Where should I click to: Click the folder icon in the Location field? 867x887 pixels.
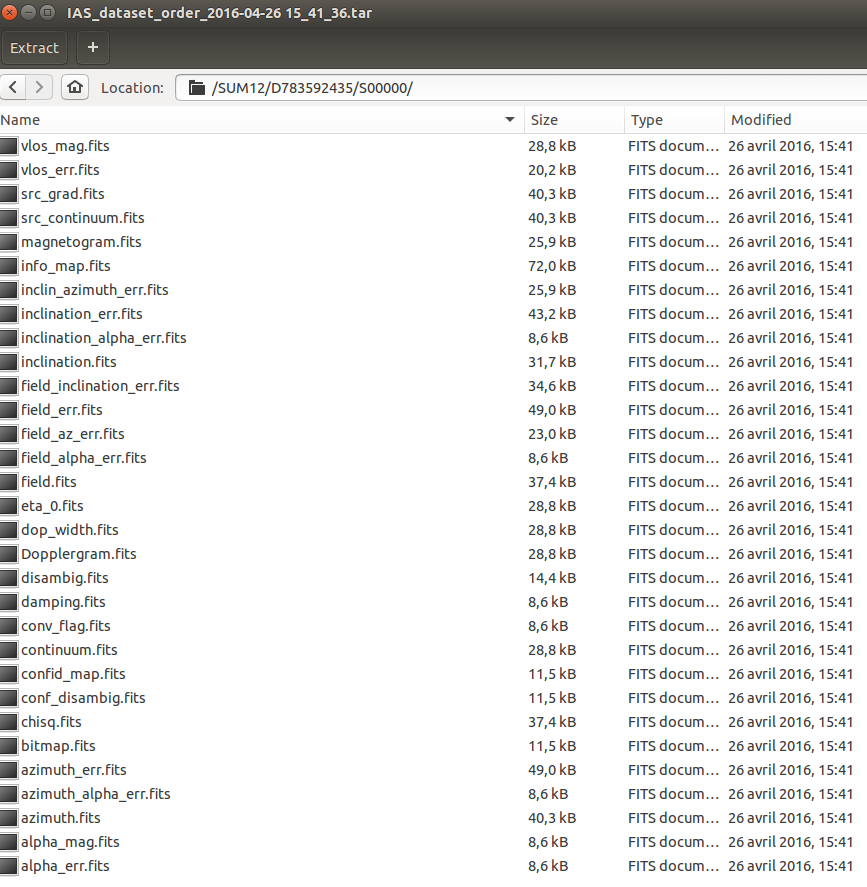[x=196, y=88]
